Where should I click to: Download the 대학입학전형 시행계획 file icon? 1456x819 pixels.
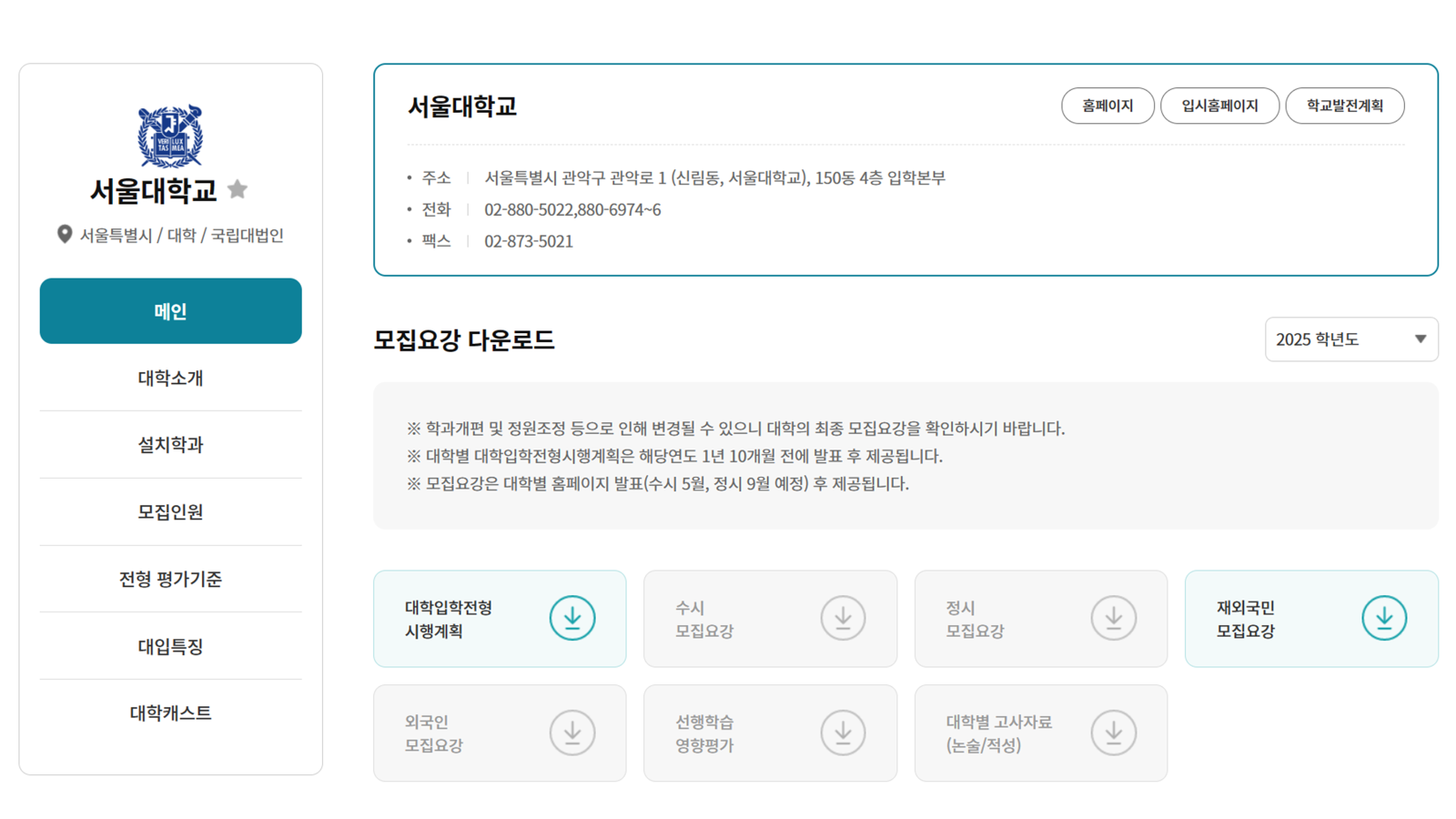click(572, 618)
